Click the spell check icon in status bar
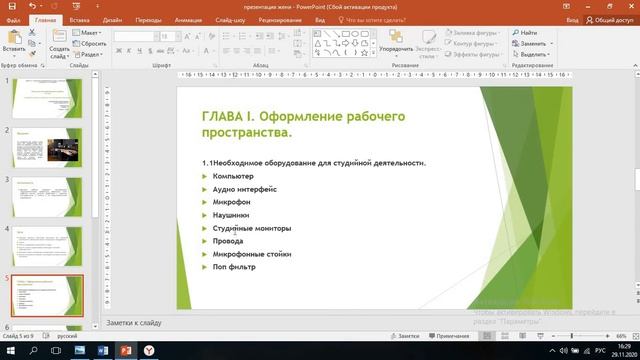 click(46, 336)
